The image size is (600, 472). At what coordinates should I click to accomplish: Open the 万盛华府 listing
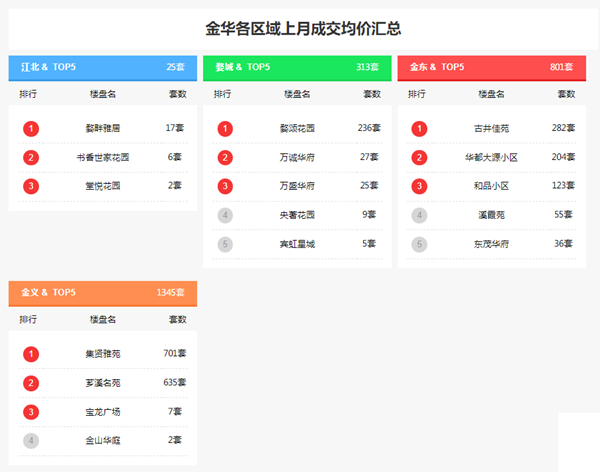[297, 186]
